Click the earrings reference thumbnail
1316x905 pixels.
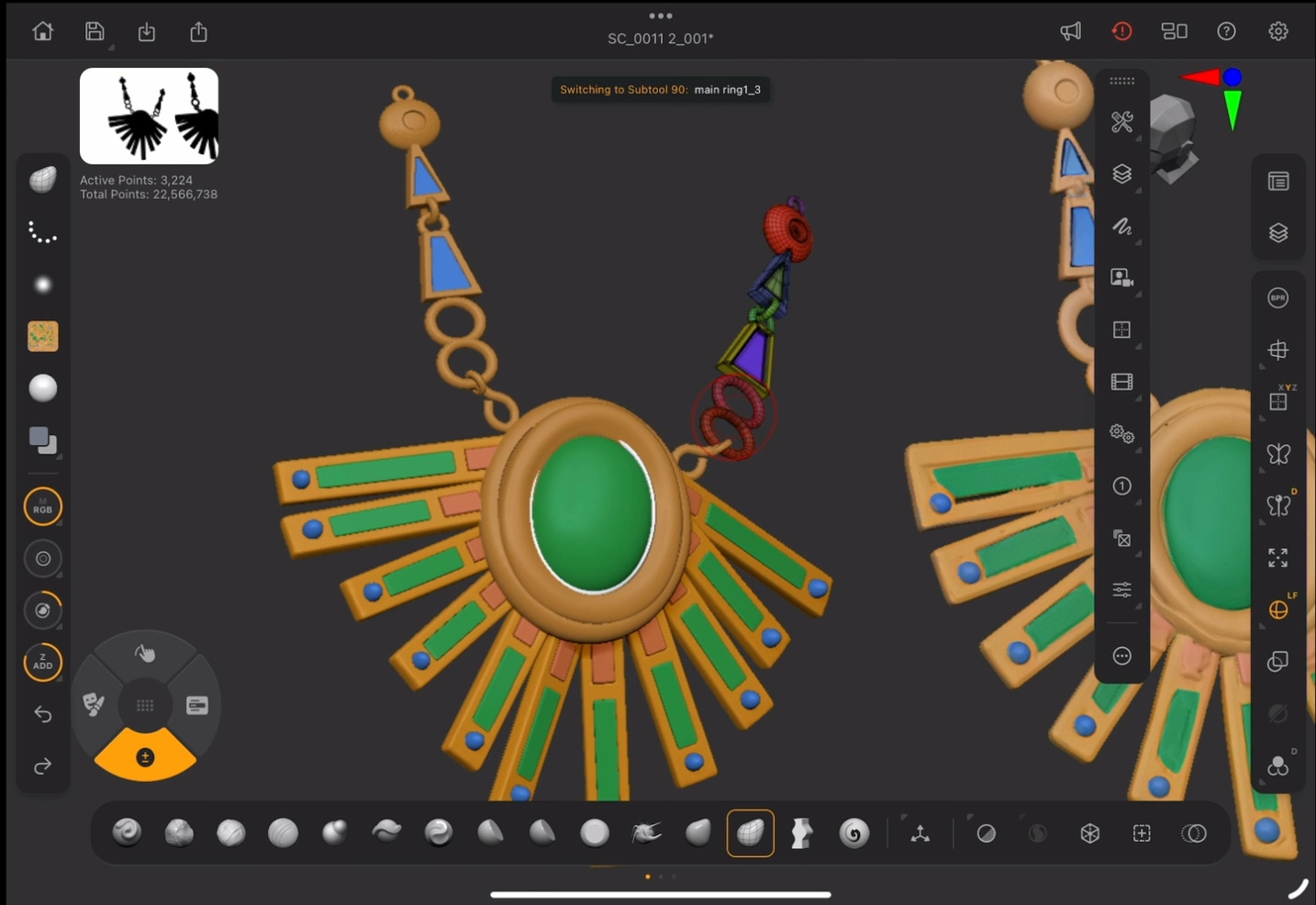coord(149,116)
